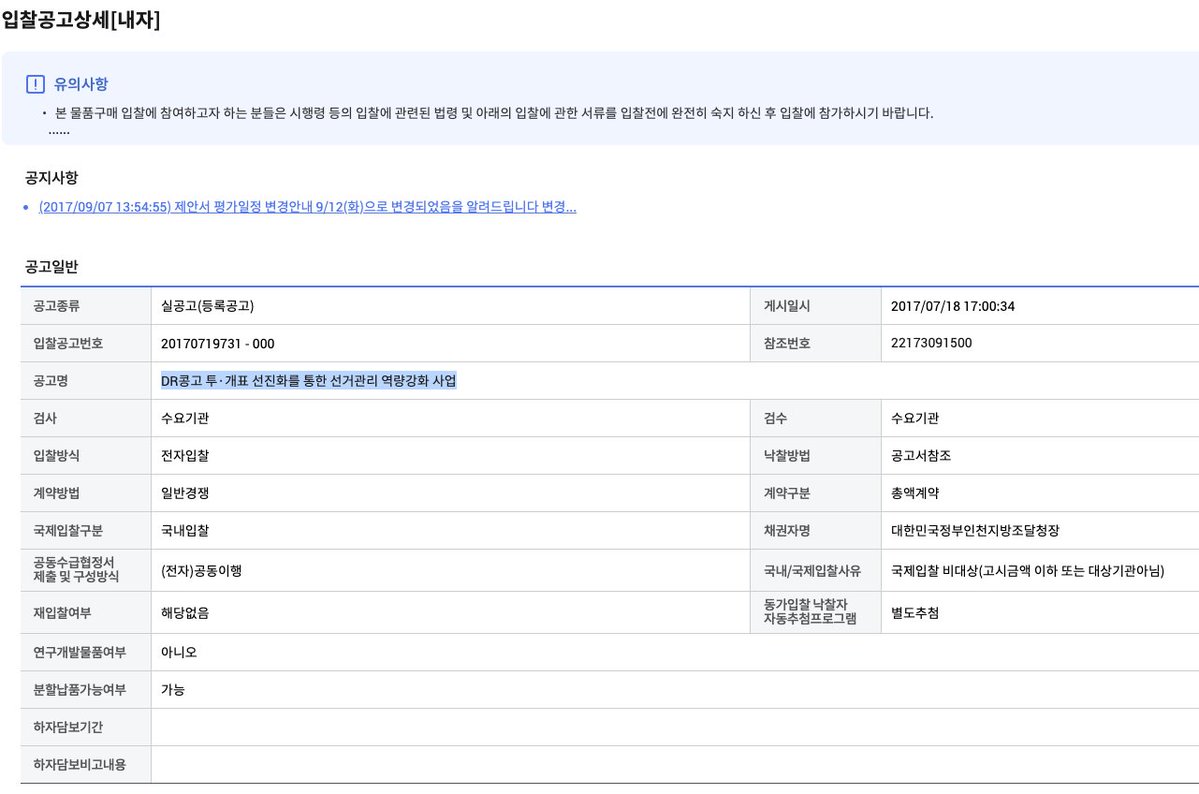Click the 게시일시 label cell
Viewport: 1199px width, 794px height.
point(816,306)
